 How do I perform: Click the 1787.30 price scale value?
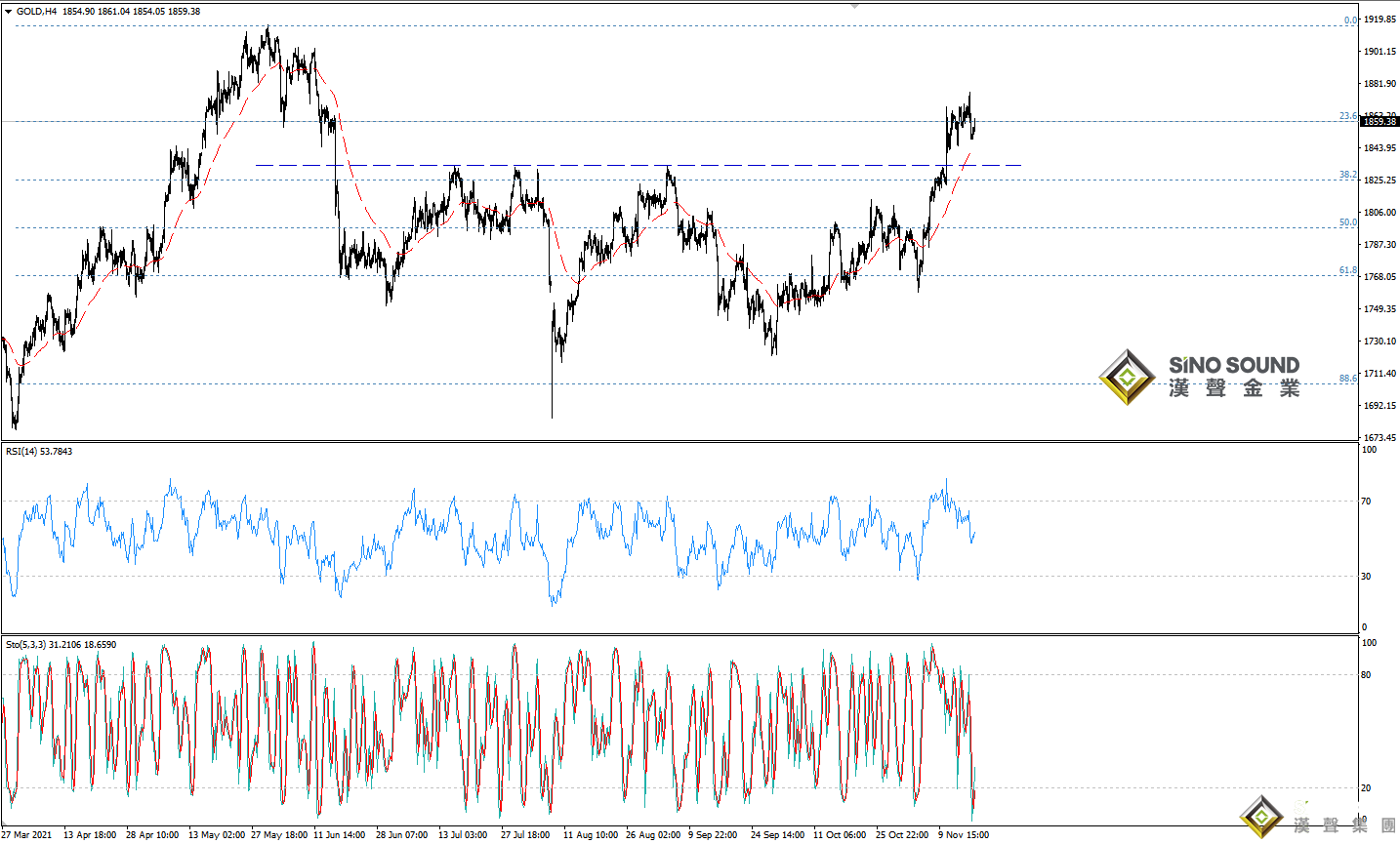click(x=1379, y=245)
